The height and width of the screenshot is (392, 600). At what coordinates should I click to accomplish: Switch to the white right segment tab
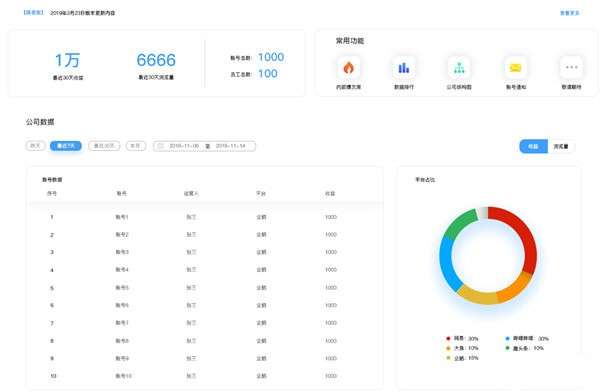pyautogui.click(x=561, y=146)
